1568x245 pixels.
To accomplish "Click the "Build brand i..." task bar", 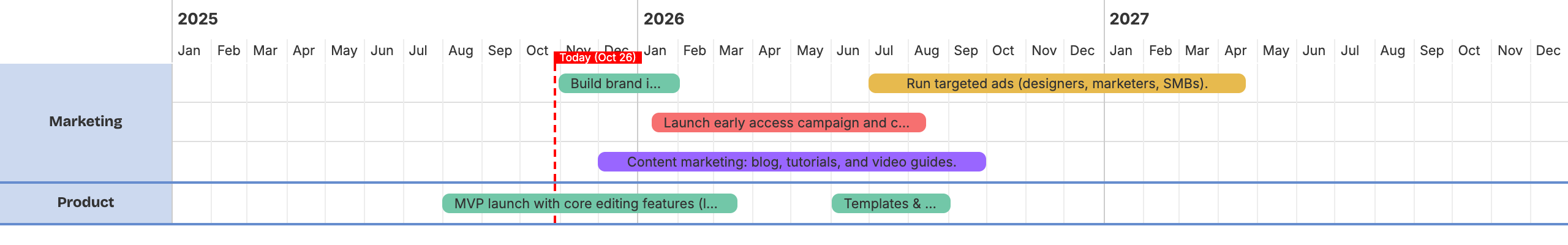I will click(x=619, y=83).
